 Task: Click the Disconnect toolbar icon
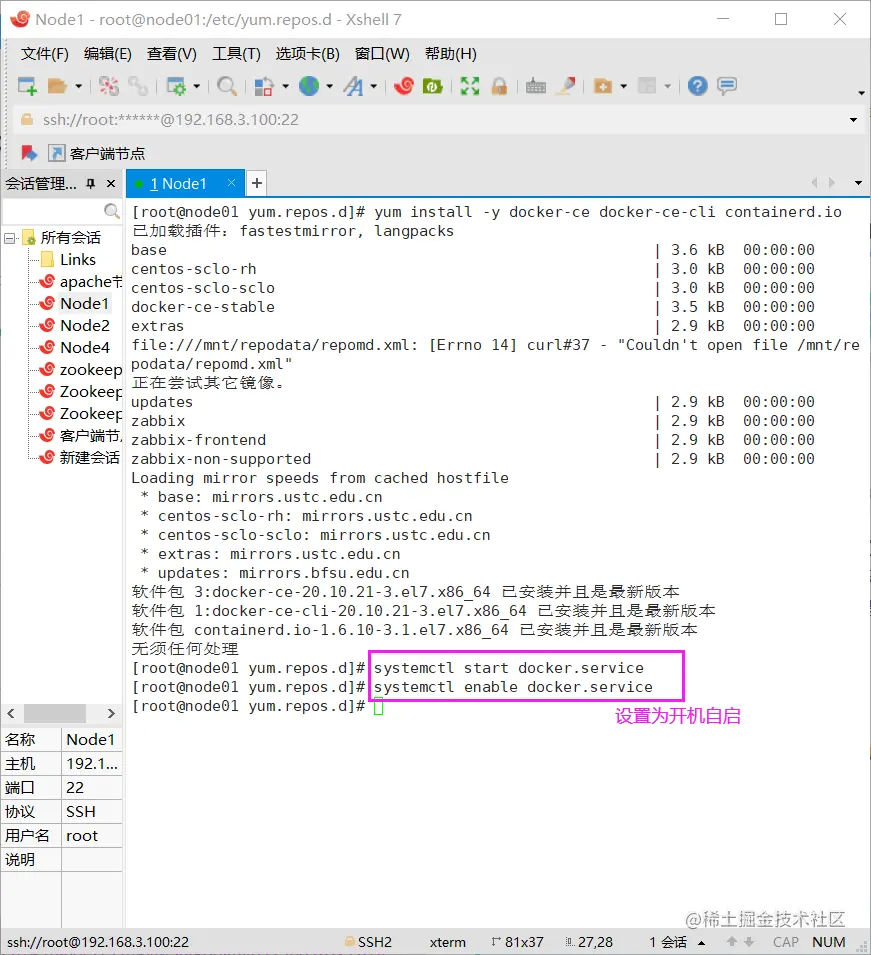(109, 86)
